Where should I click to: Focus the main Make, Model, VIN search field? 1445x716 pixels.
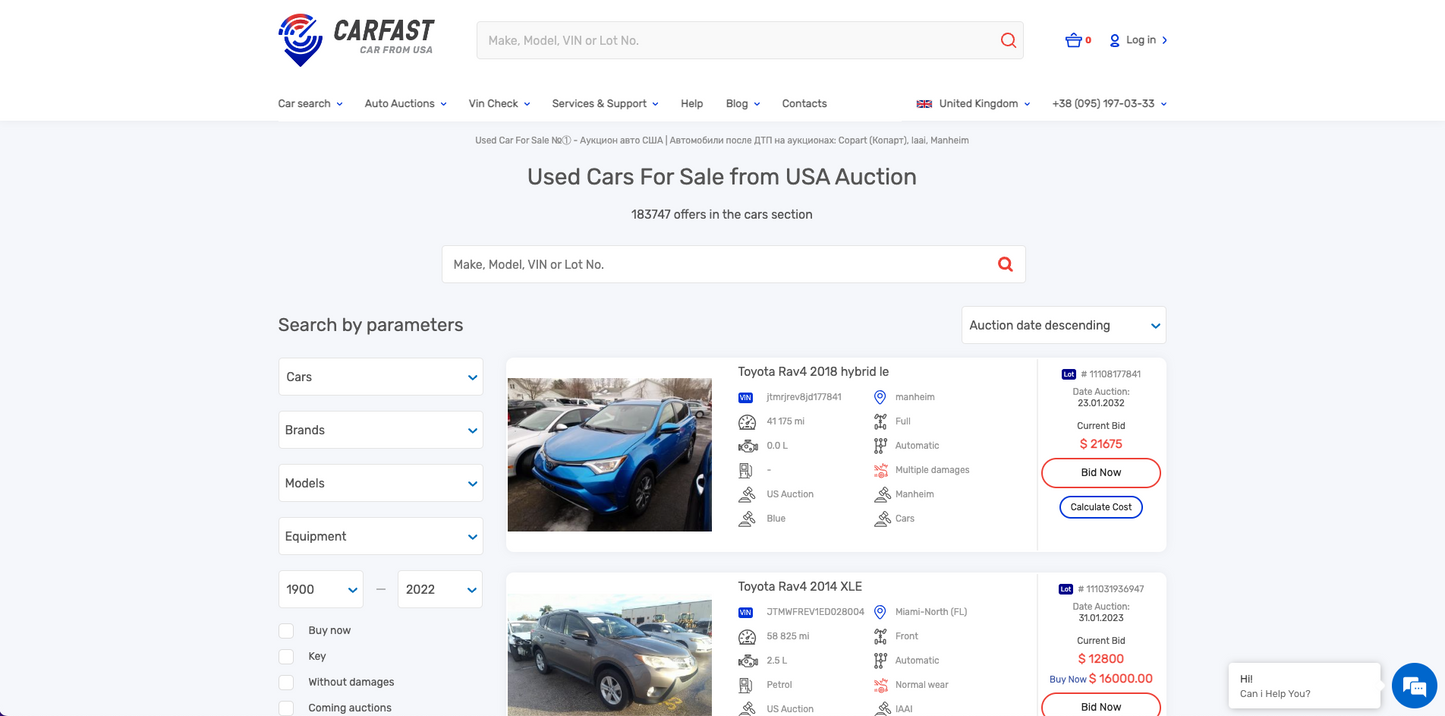click(x=715, y=264)
